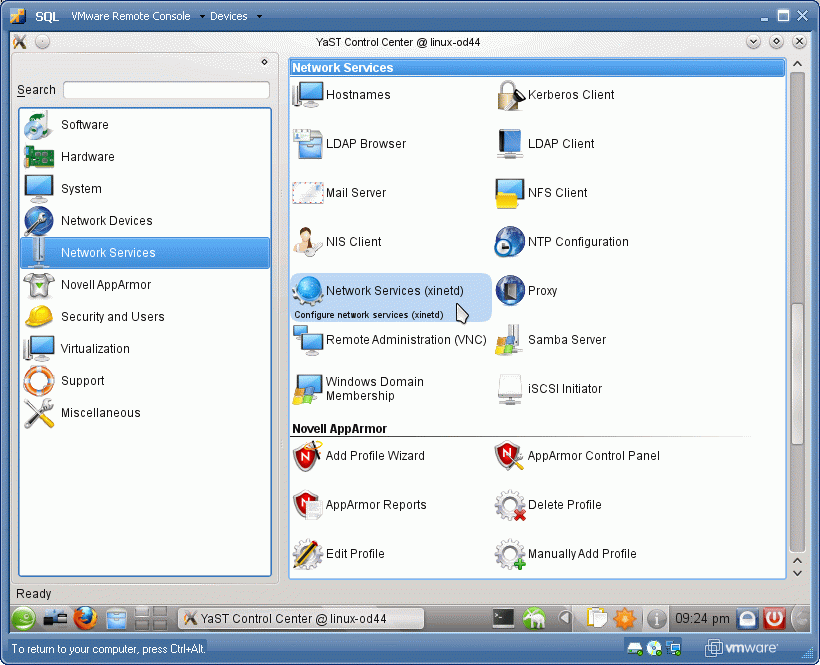Click the search panel float diamond button
Image resolution: width=820 pixels, height=665 pixels.
[x=265, y=62]
